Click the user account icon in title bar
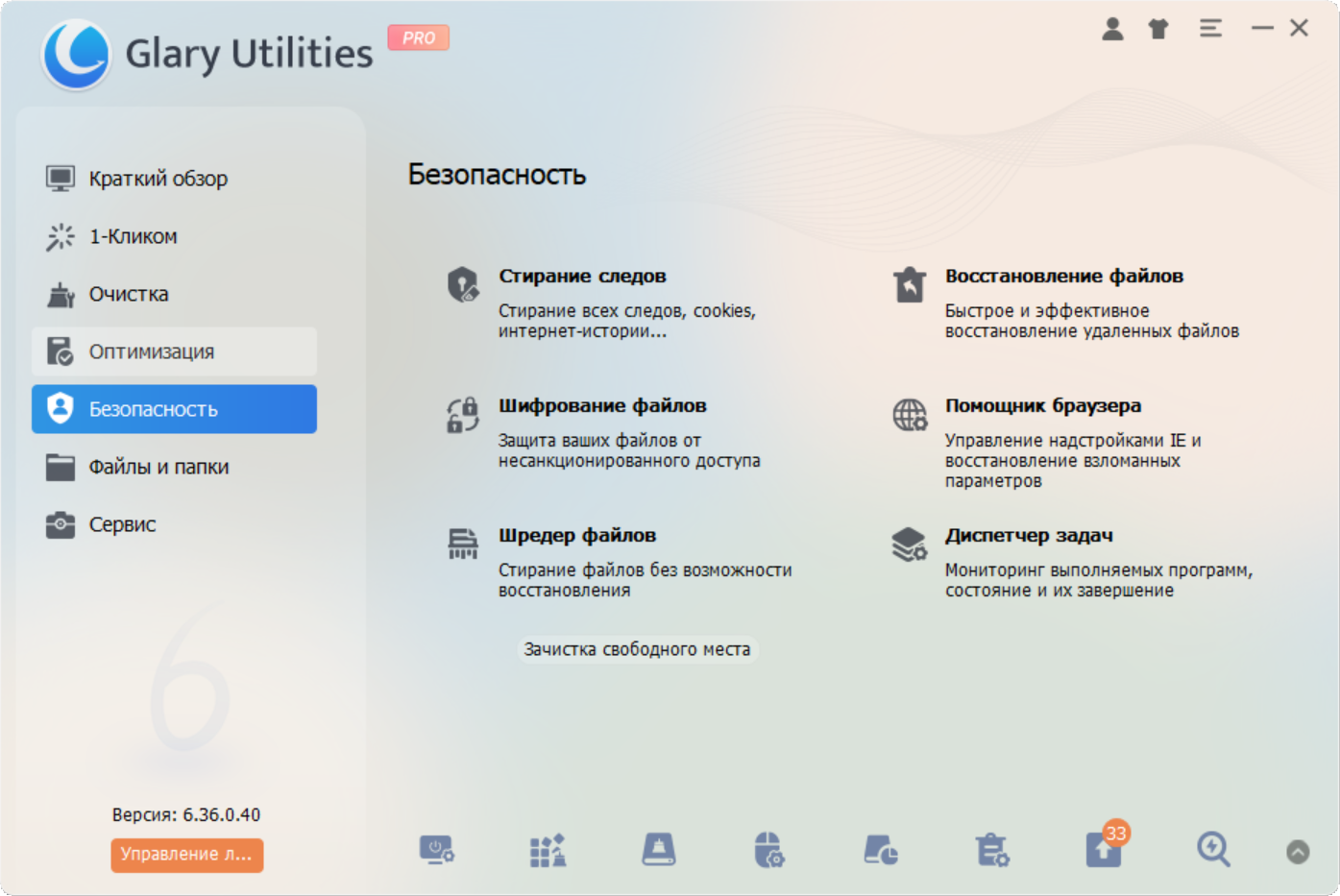Image resolution: width=1340 pixels, height=896 pixels. (1112, 29)
